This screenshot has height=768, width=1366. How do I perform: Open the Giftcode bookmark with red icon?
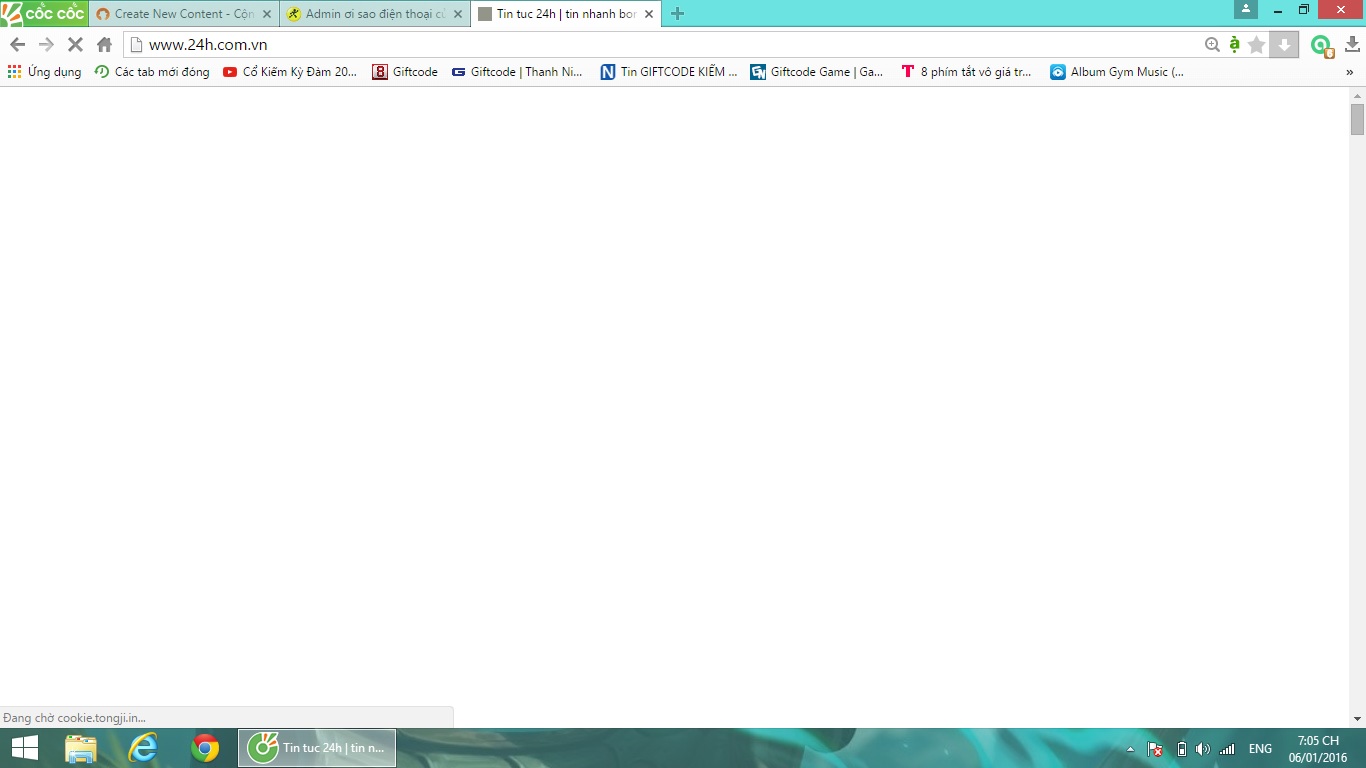click(405, 72)
